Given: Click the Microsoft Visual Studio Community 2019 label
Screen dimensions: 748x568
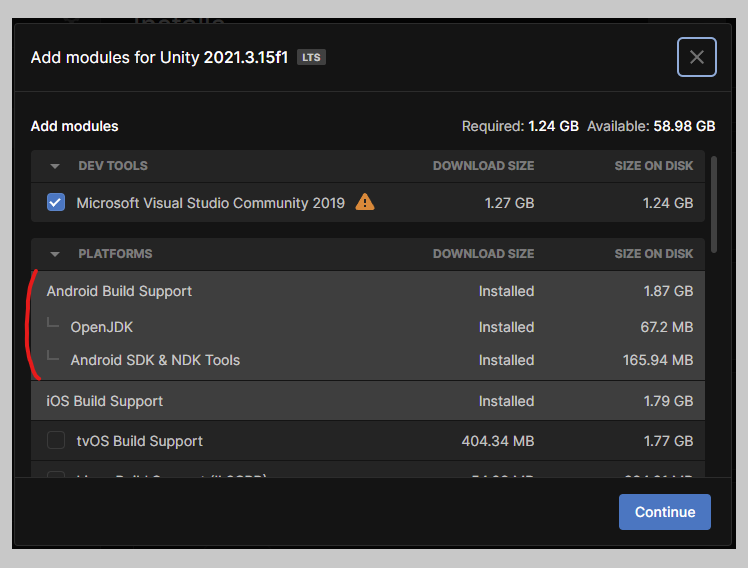Looking at the screenshot, I should [x=210, y=203].
